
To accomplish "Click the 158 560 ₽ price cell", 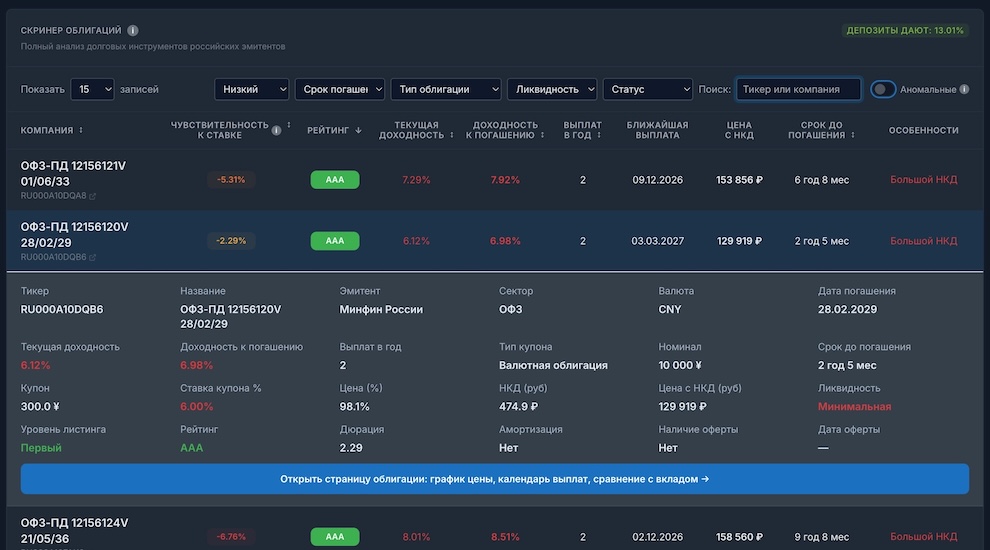I will pyautogui.click(x=739, y=537).
